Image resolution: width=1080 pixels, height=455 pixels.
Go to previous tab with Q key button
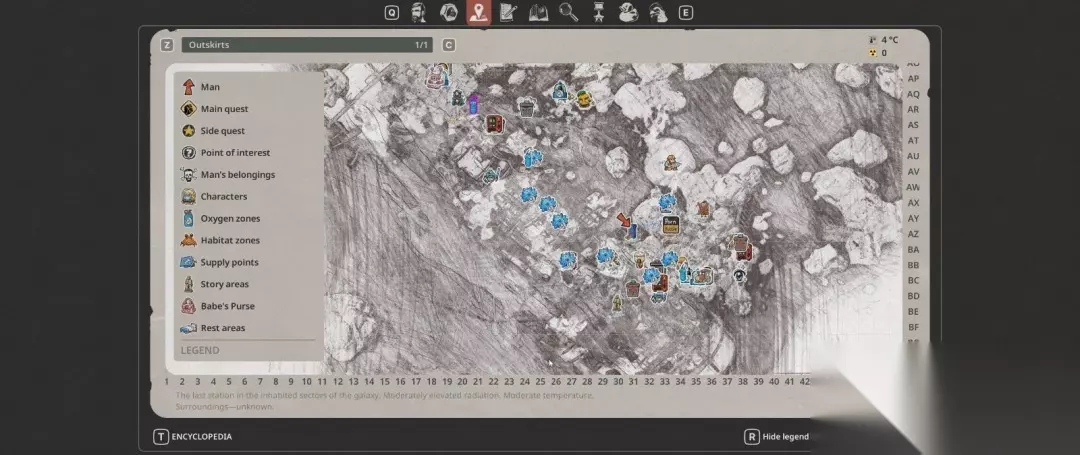click(391, 12)
